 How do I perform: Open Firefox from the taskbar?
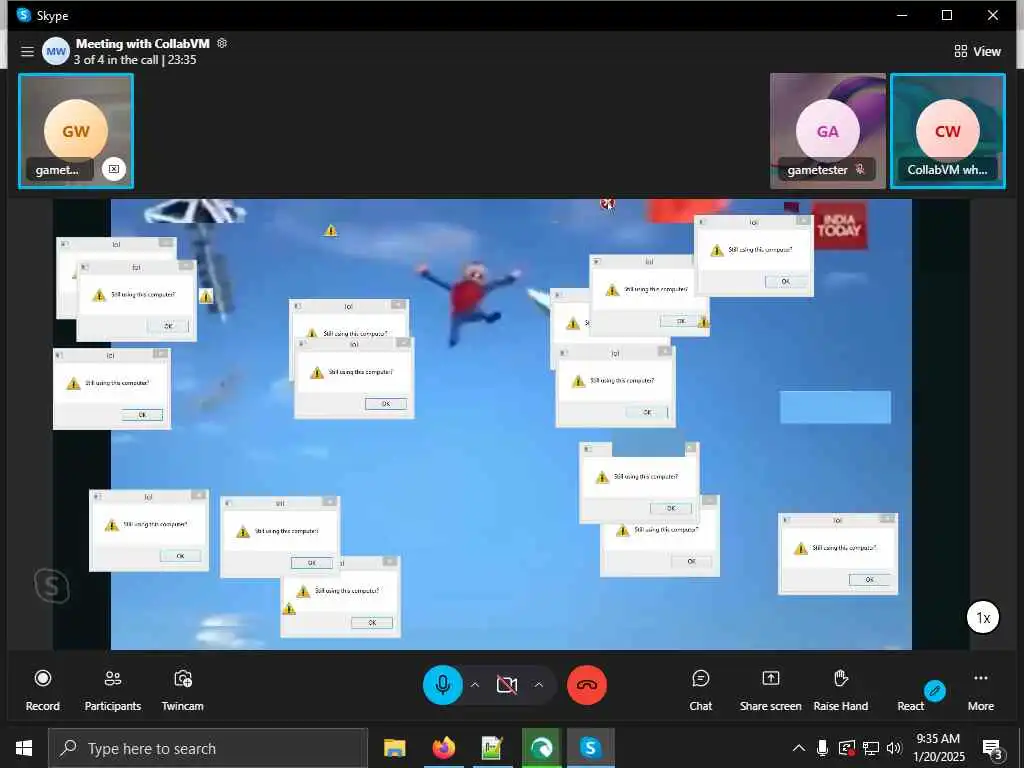[x=443, y=748]
